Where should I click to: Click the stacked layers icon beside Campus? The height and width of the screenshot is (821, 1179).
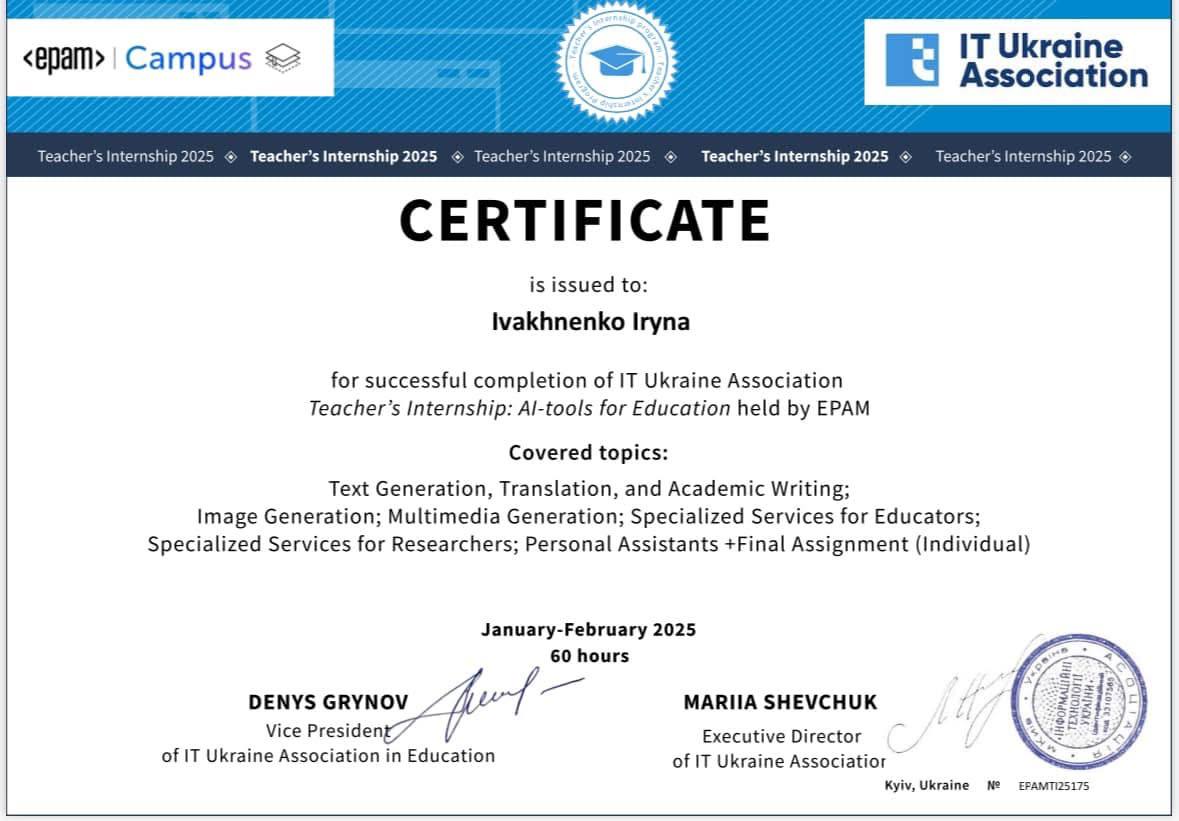(283, 58)
